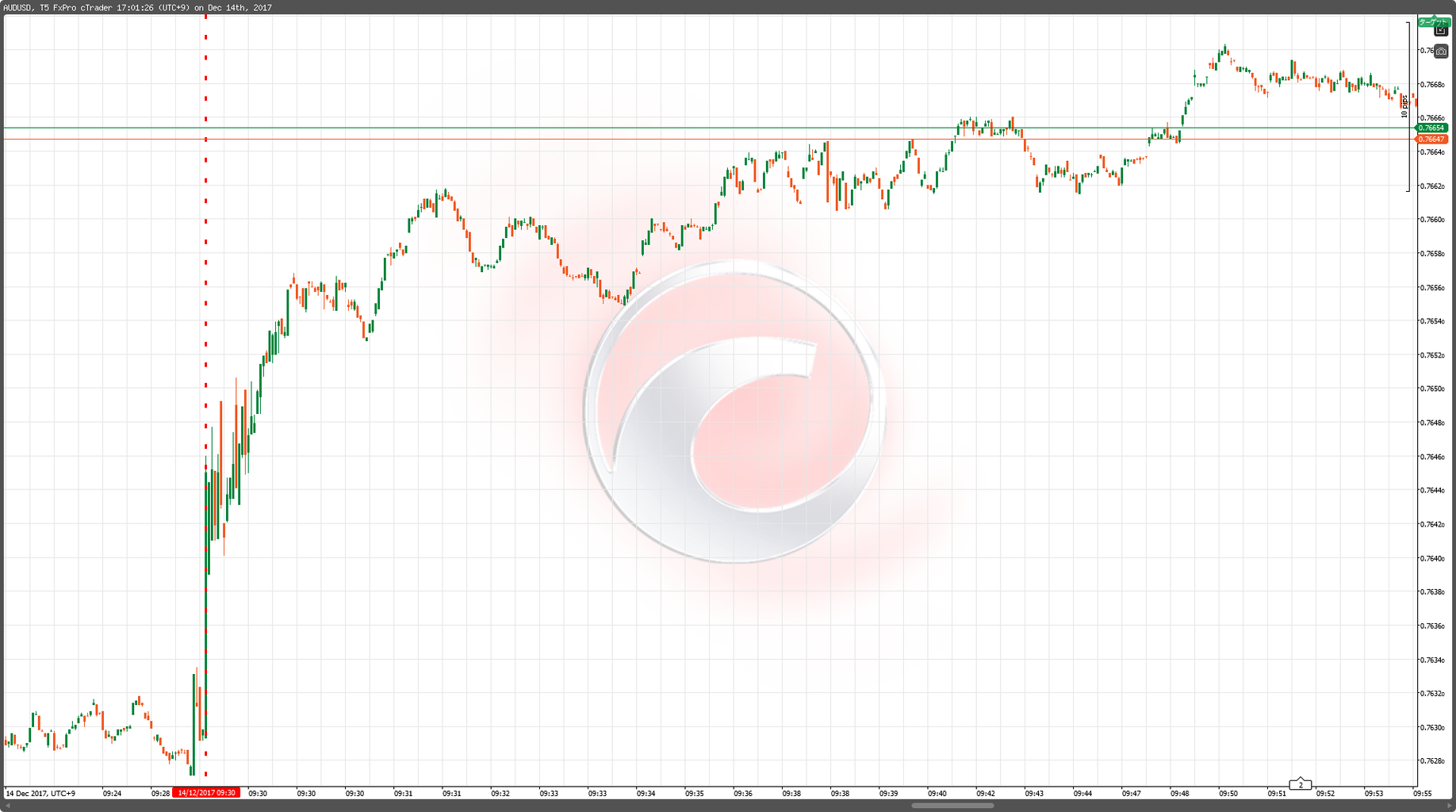Click the AUDUSD chart title text
The width and height of the screenshot is (1456, 812).
[x=138, y=8]
